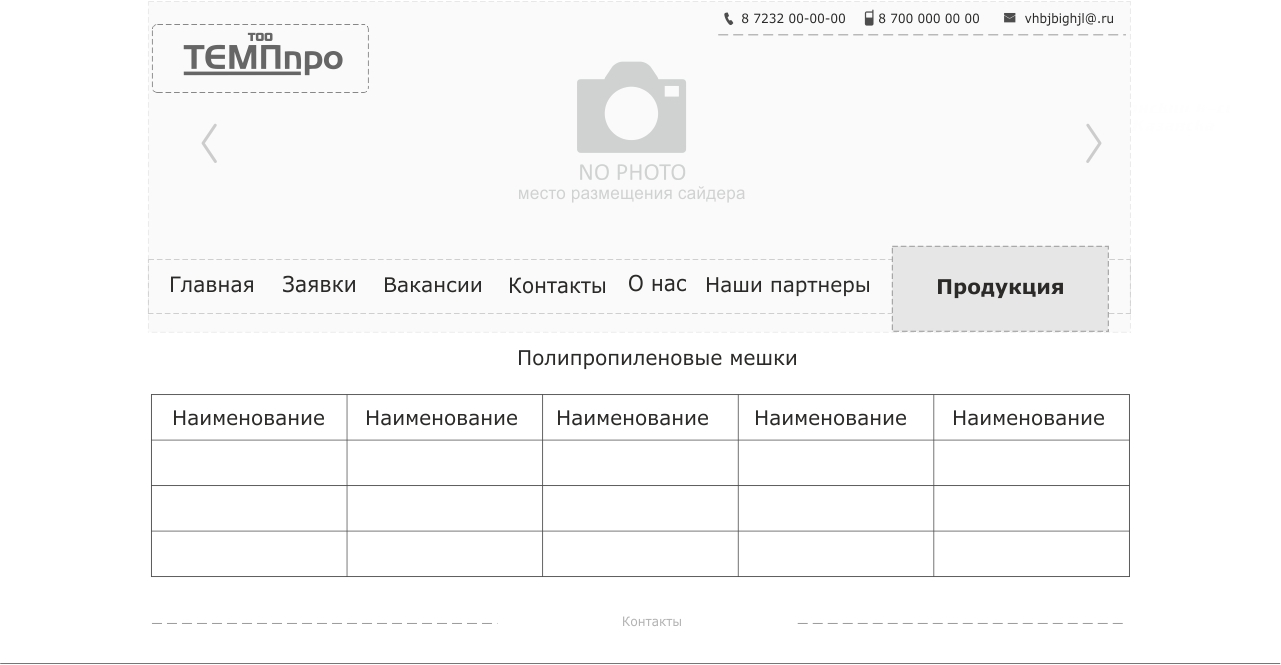Click the email address vhbjbighjl@.ru
This screenshot has height=665, width=1281.
1068,19
